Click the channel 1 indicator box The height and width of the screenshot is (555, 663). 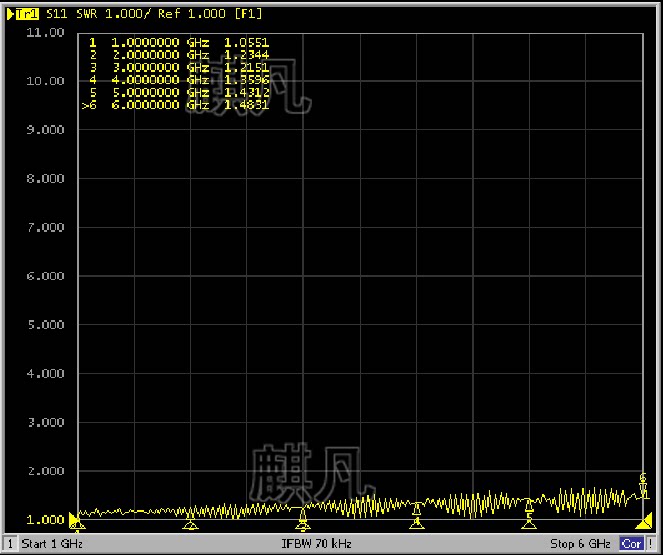pyautogui.click(x=11, y=544)
